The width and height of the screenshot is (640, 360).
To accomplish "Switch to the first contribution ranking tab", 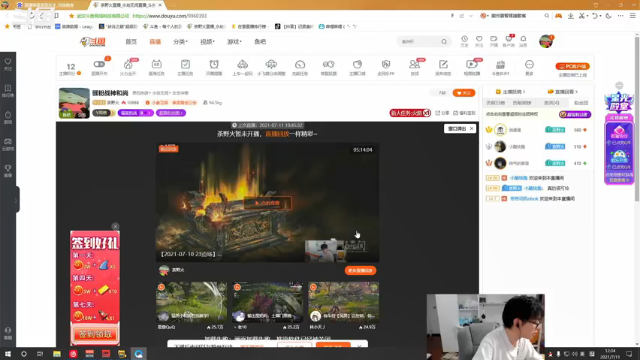I will coord(496,103).
